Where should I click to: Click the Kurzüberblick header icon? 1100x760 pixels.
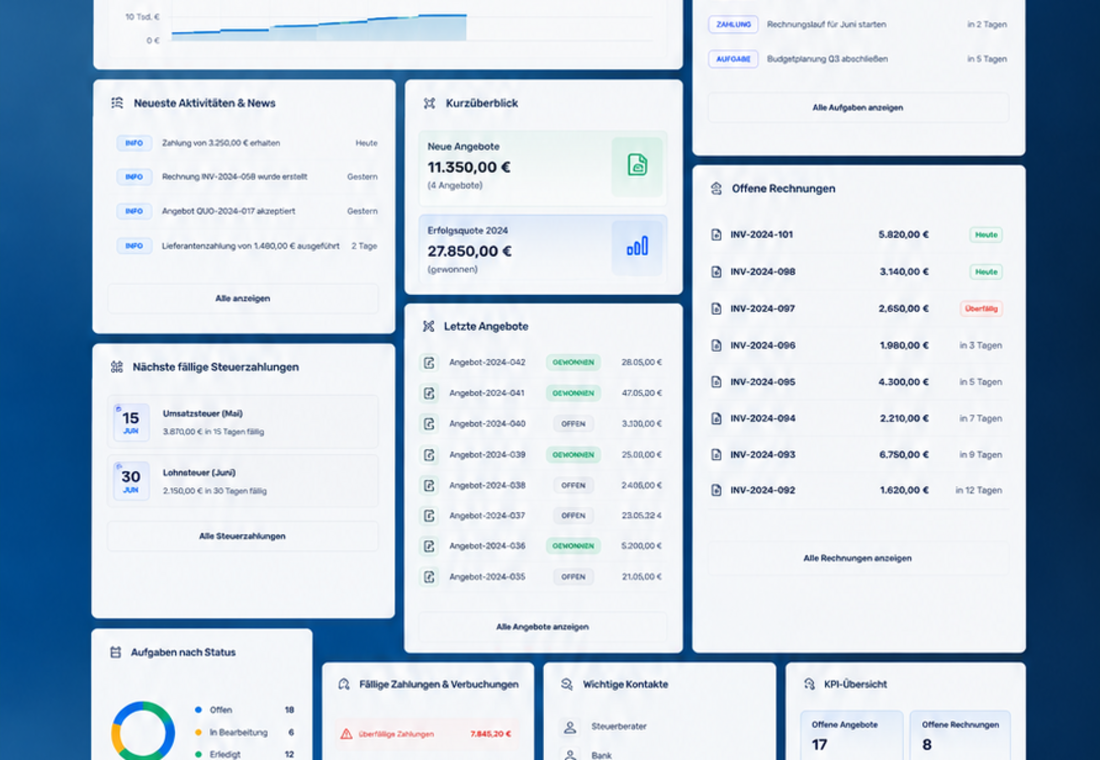click(x=429, y=103)
